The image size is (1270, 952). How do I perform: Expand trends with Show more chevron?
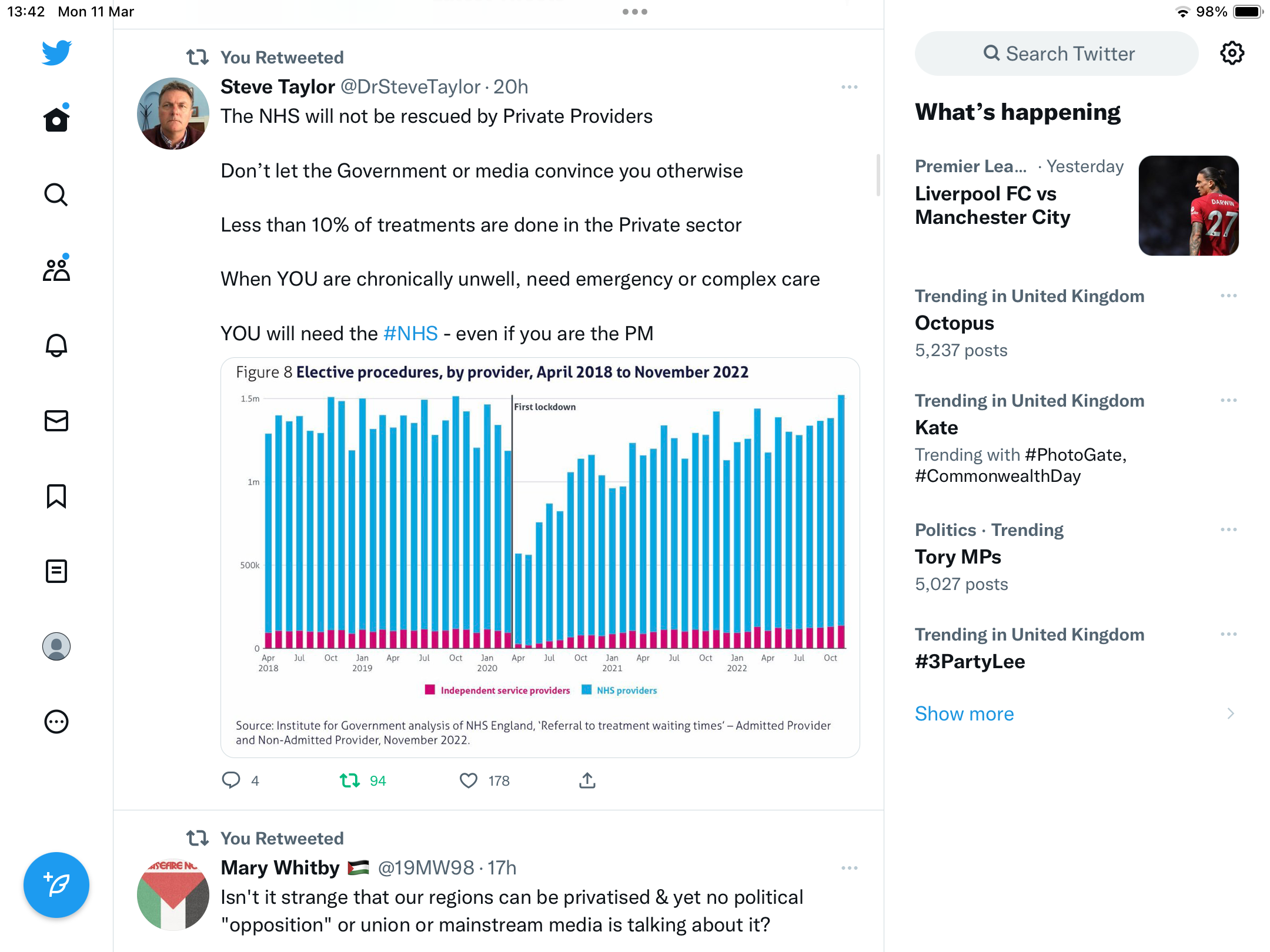click(x=1231, y=713)
